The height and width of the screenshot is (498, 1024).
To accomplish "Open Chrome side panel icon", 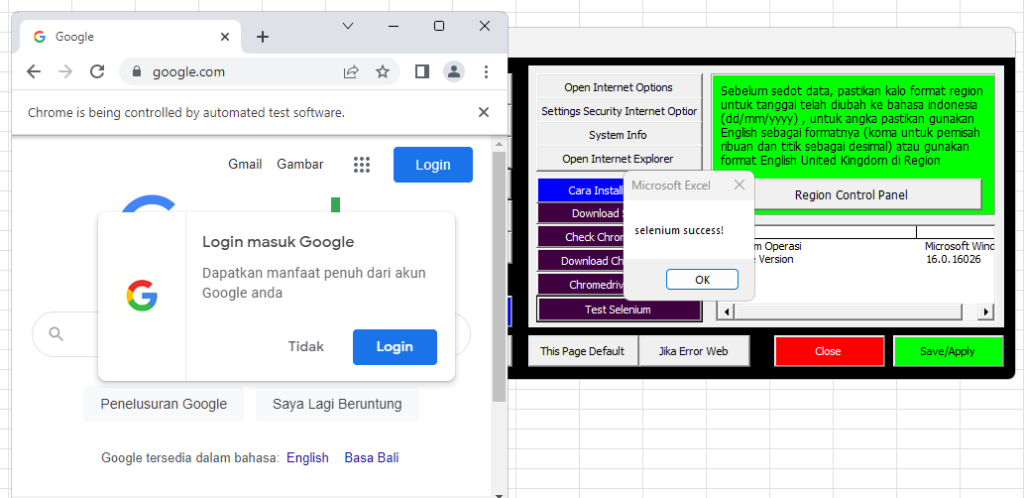I will click(422, 72).
